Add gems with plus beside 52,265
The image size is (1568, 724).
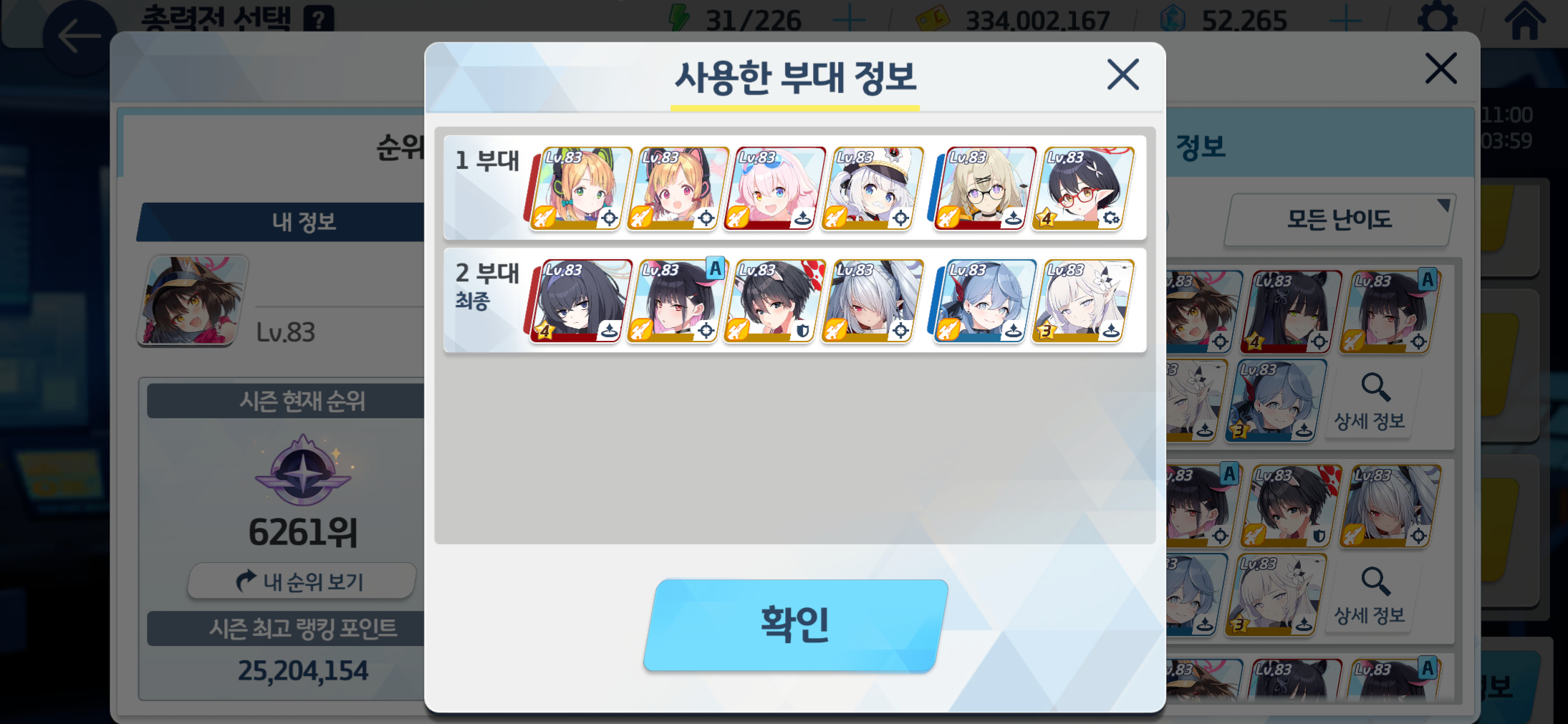pos(1345,19)
